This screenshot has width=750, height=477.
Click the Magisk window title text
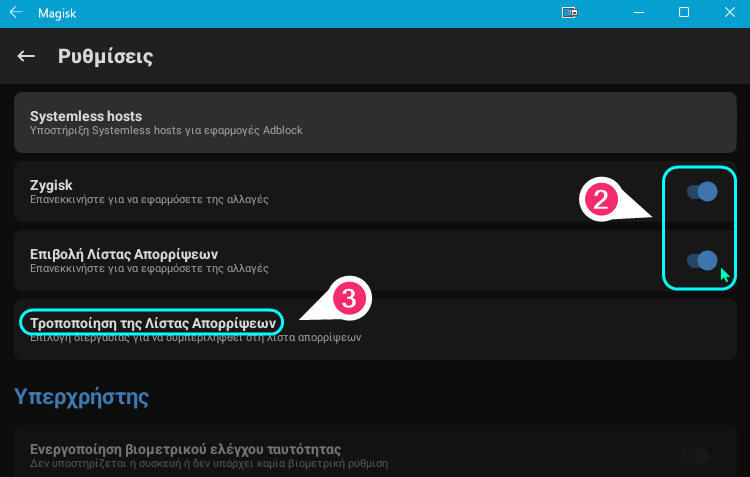(x=57, y=13)
